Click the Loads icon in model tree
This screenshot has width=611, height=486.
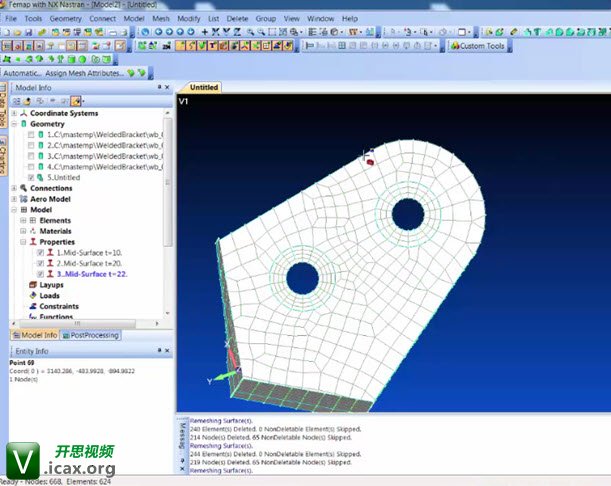point(31,295)
